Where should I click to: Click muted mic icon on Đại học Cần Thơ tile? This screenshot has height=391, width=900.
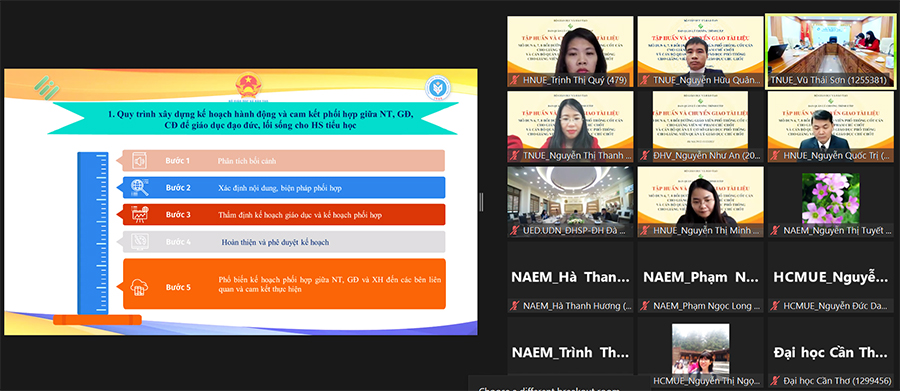click(x=775, y=380)
